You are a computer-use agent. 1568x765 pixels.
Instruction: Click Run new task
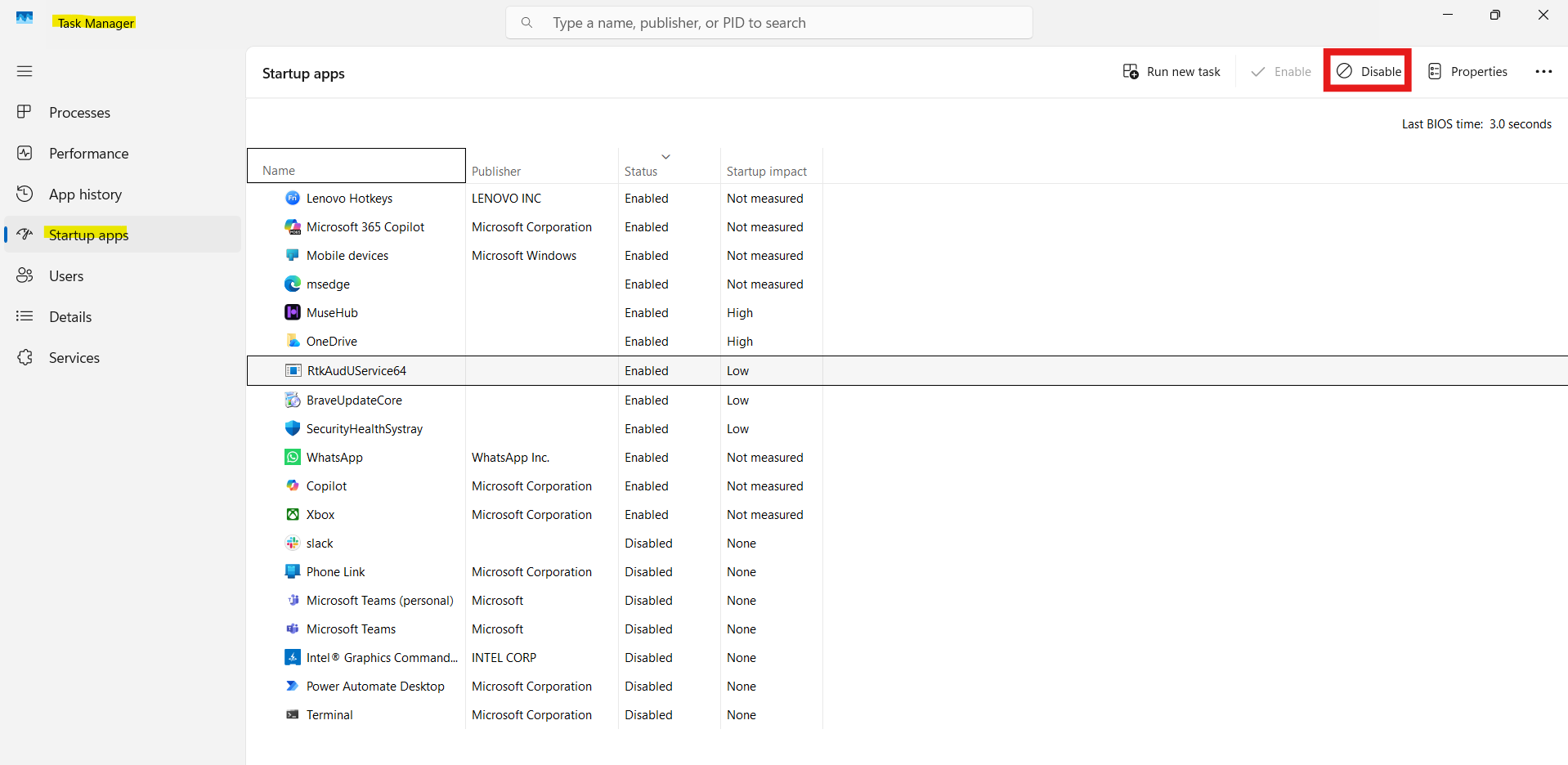click(x=1172, y=71)
